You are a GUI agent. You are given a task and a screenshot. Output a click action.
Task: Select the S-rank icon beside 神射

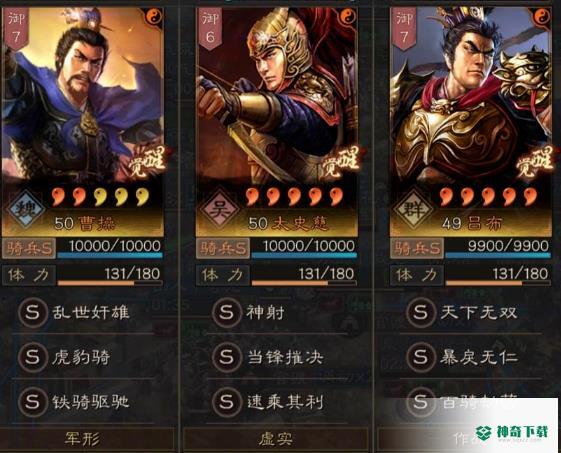pyautogui.click(x=226, y=313)
